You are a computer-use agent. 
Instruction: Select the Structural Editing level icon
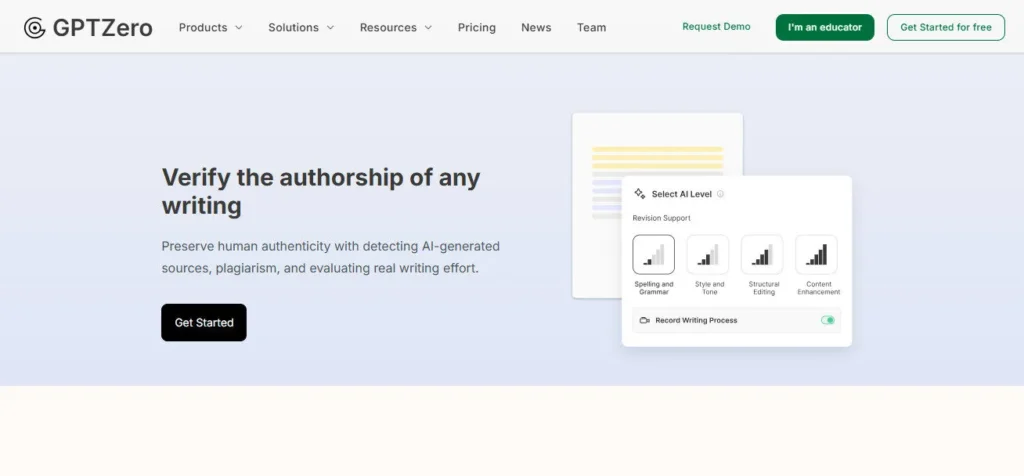coord(762,255)
